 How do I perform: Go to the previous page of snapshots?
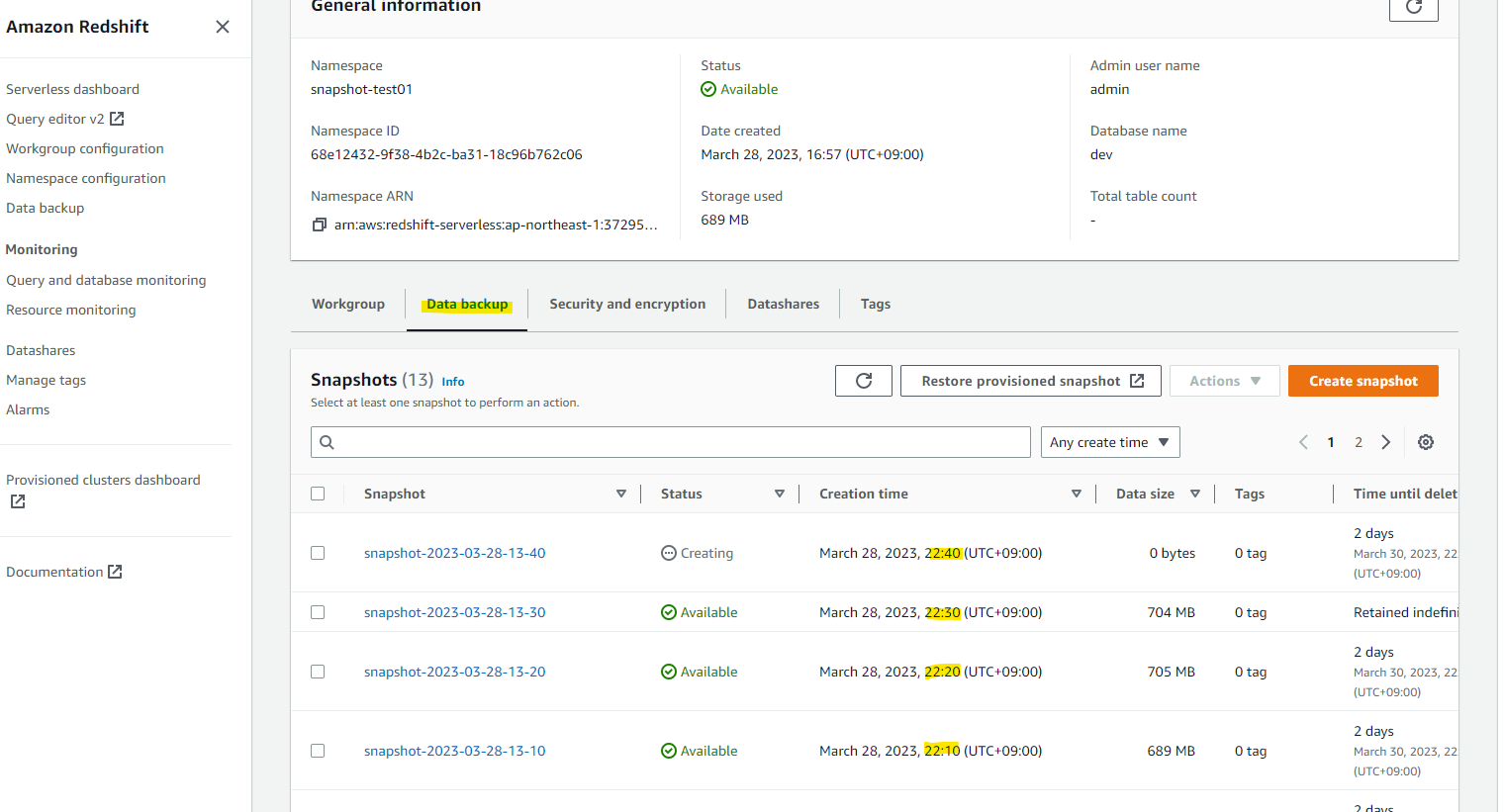point(1303,442)
